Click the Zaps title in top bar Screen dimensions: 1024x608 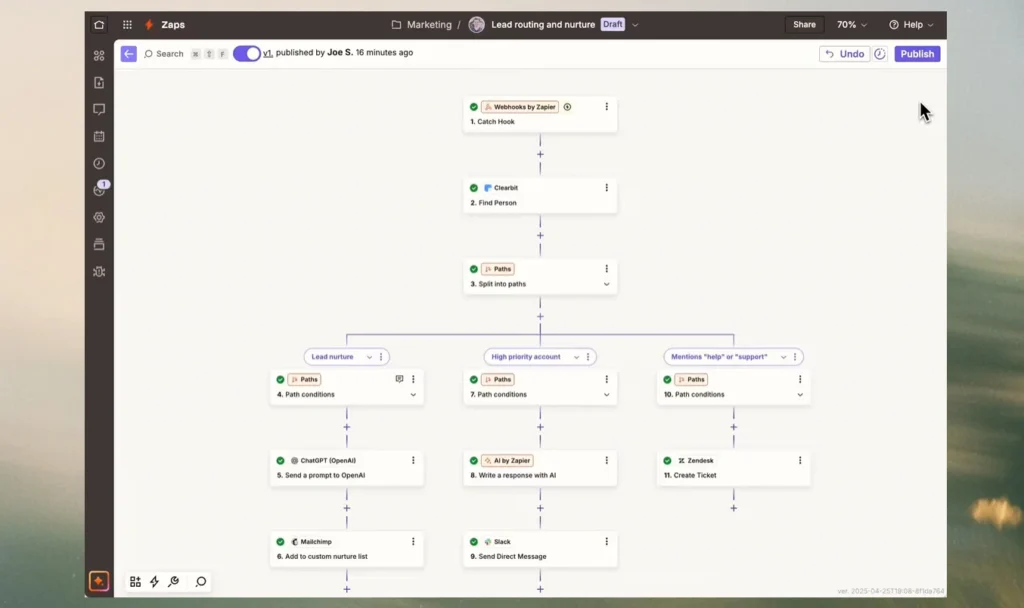click(x=173, y=25)
